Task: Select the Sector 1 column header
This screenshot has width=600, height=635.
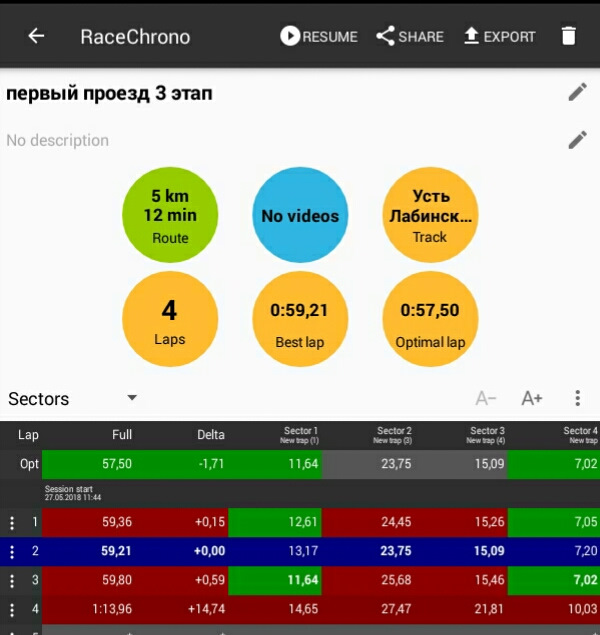Action: 300,435
